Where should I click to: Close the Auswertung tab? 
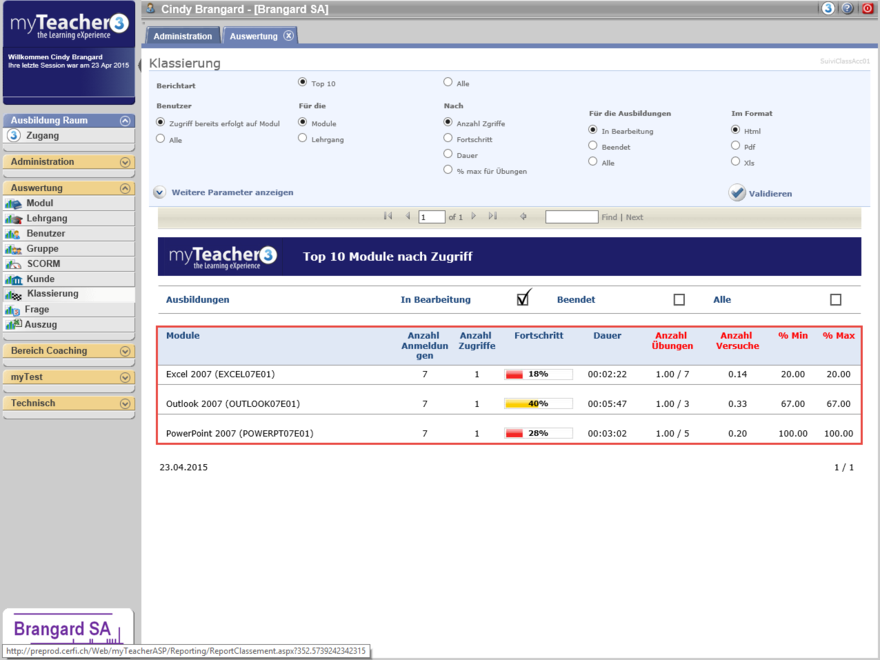(288, 36)
